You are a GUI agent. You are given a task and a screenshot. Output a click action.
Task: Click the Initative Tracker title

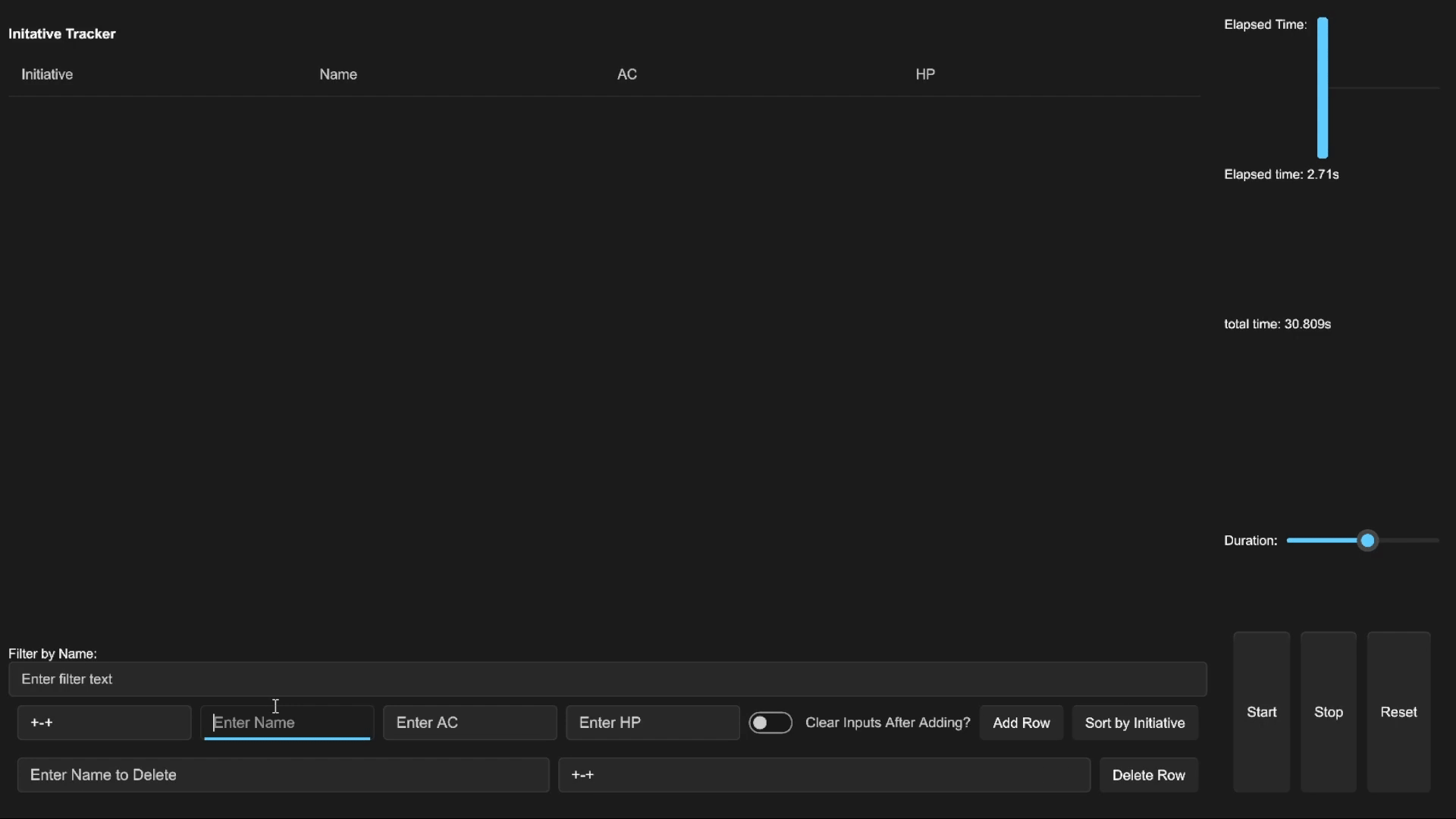pos(62,33)
